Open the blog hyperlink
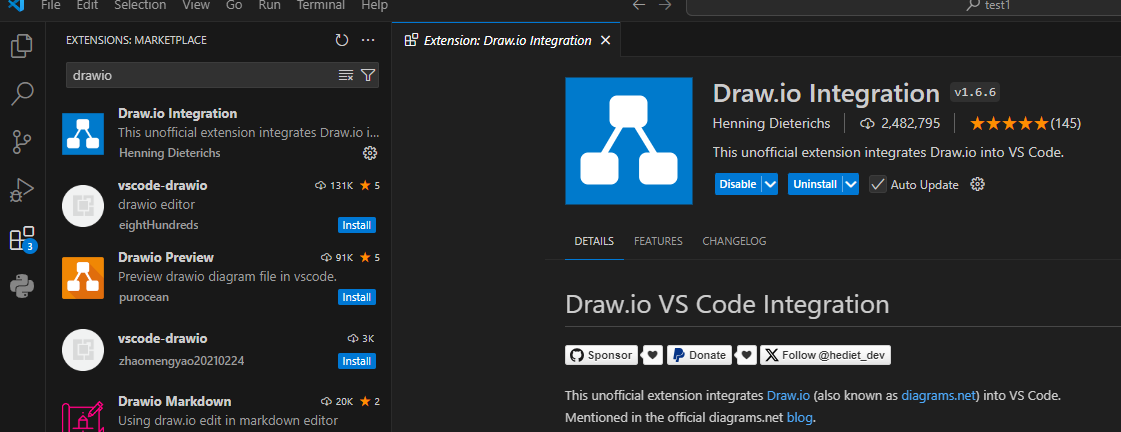Image resolution: width=1121 pixels, height=432 pixels. 799,417
